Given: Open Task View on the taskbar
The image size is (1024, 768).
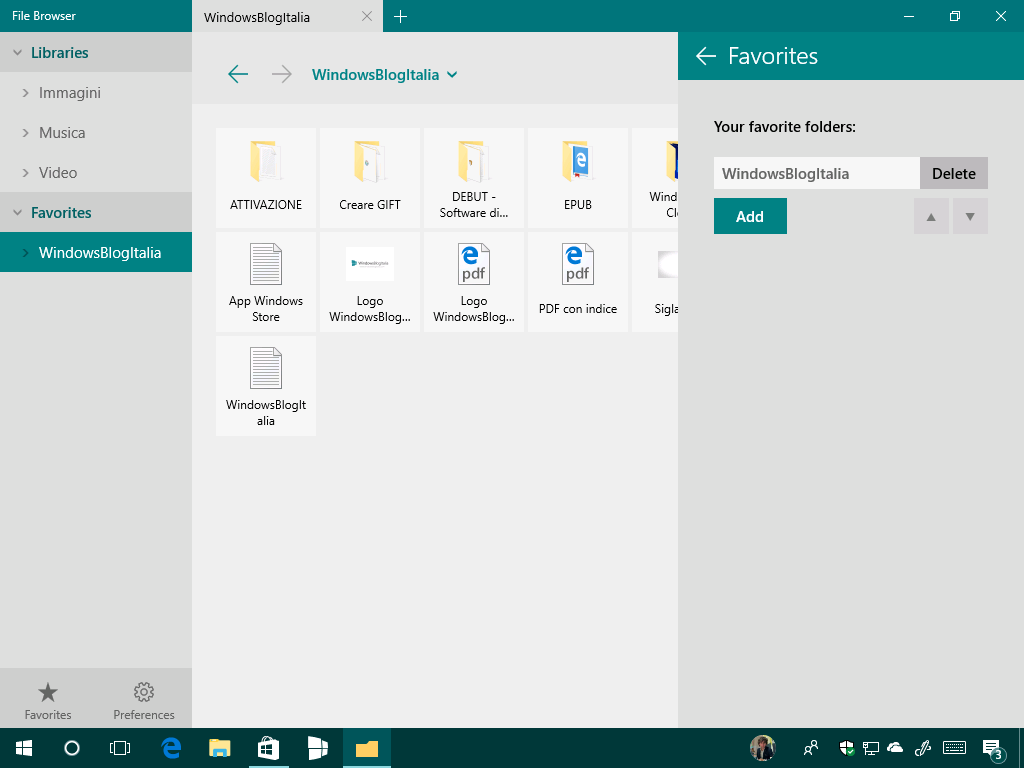Looking at the screenshot, I should [x=120, y=748].
